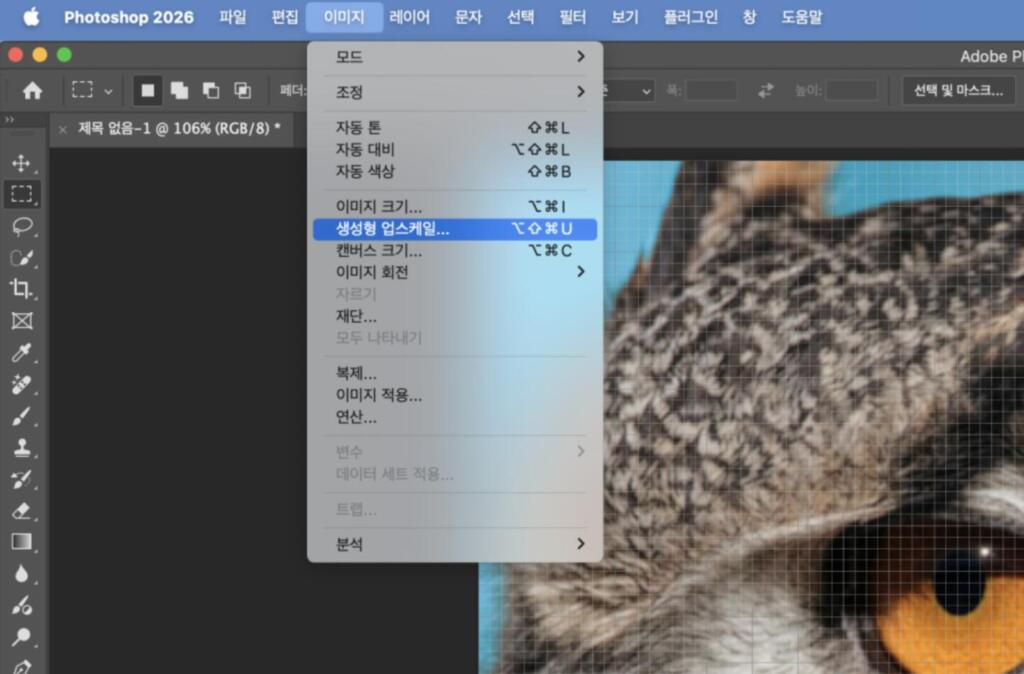
Task: Enable New Selection mode button
Action: pos(148,91)
